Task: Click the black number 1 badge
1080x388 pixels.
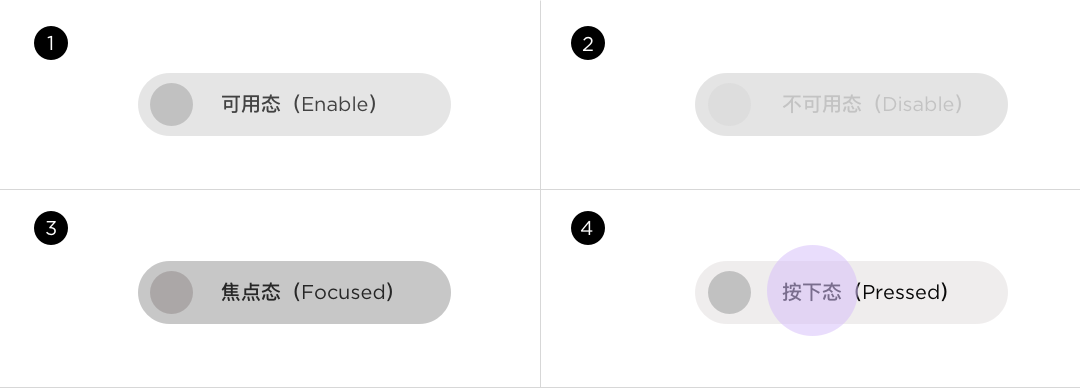Action: (x=51, y=43)
